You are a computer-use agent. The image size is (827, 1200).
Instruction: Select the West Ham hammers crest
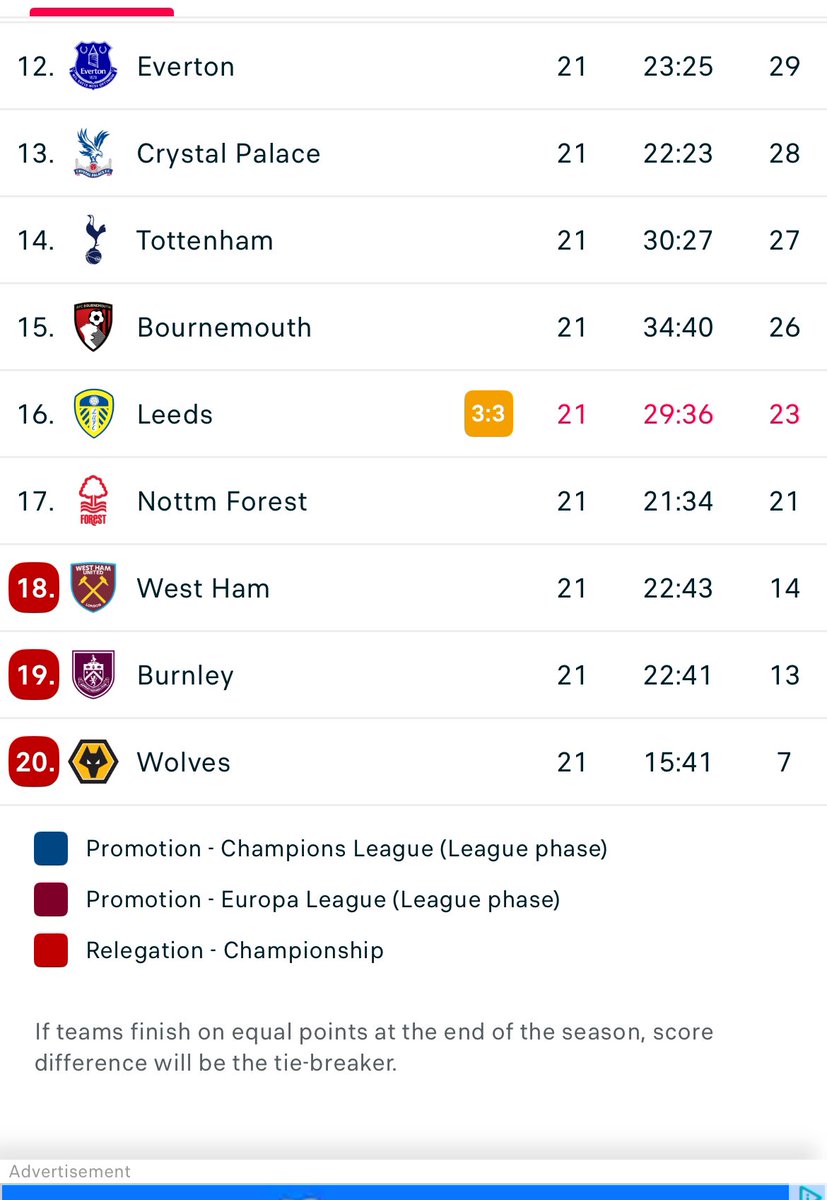[x=94, y=588]
